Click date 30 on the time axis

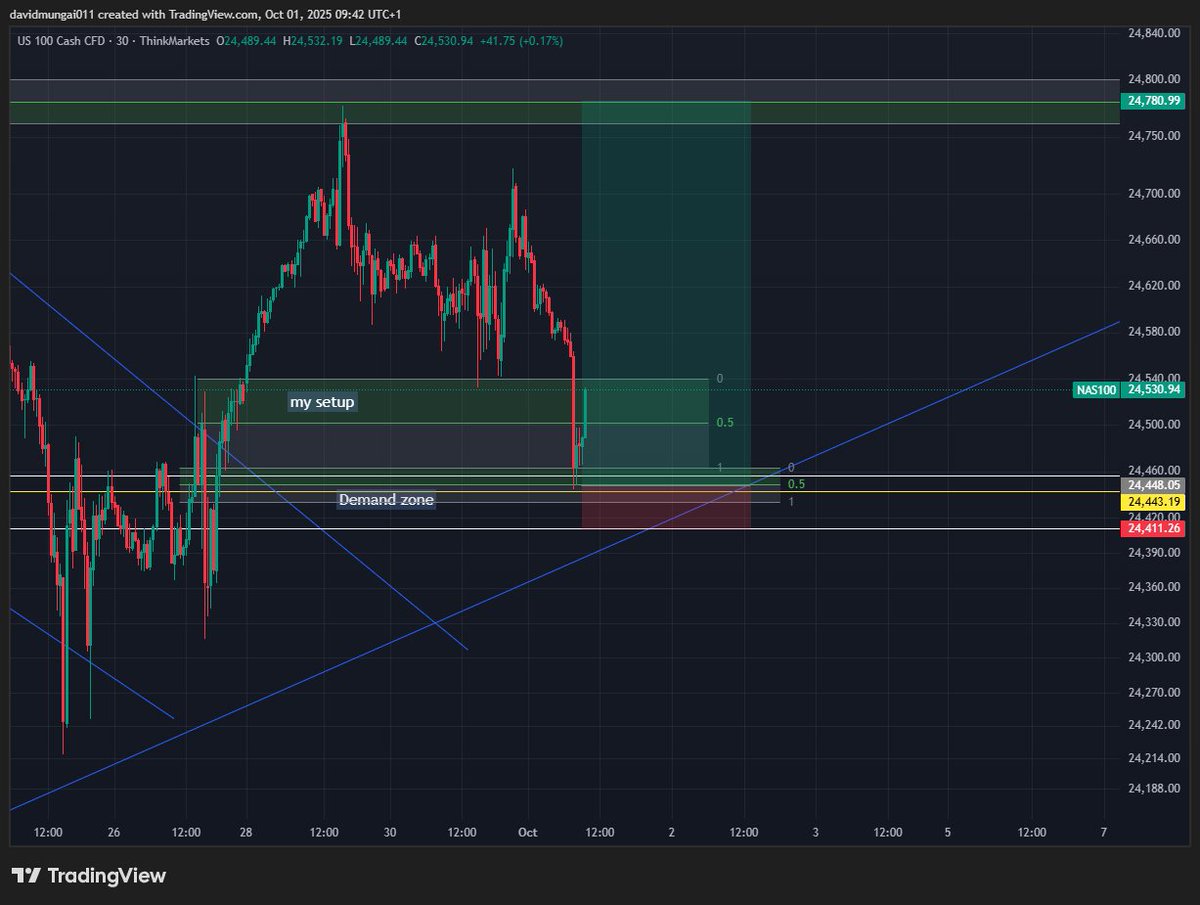390,832
